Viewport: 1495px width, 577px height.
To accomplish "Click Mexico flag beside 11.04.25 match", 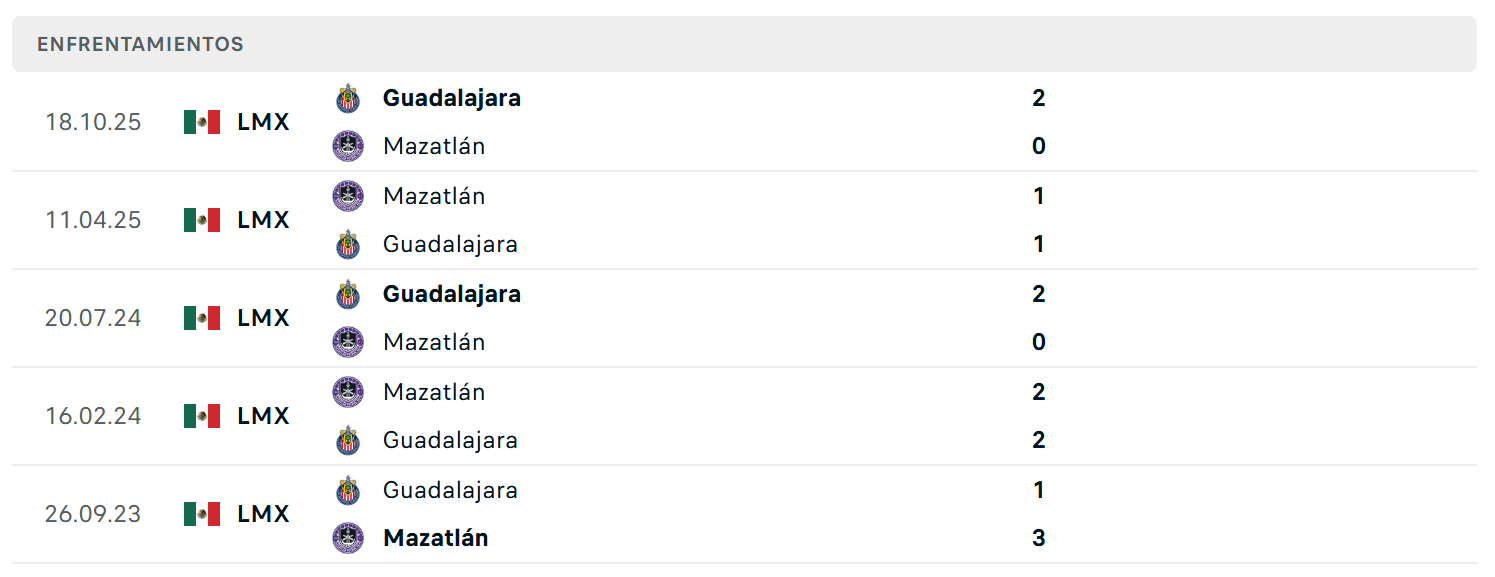I will click(x=202, y=220).
